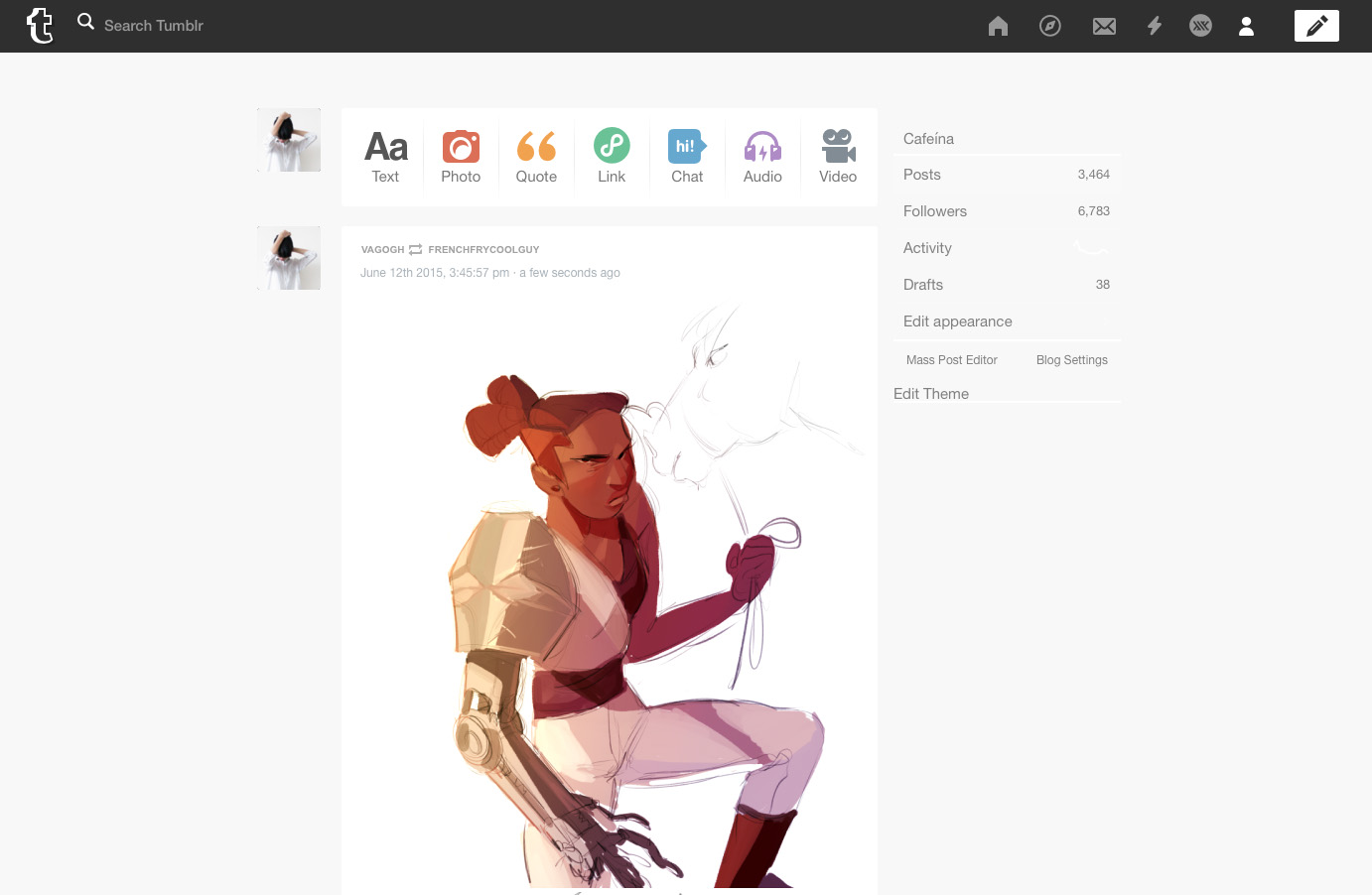The image size is (1372, 895).
Task: Create a new Photo post
Action: tap(461, 157)
